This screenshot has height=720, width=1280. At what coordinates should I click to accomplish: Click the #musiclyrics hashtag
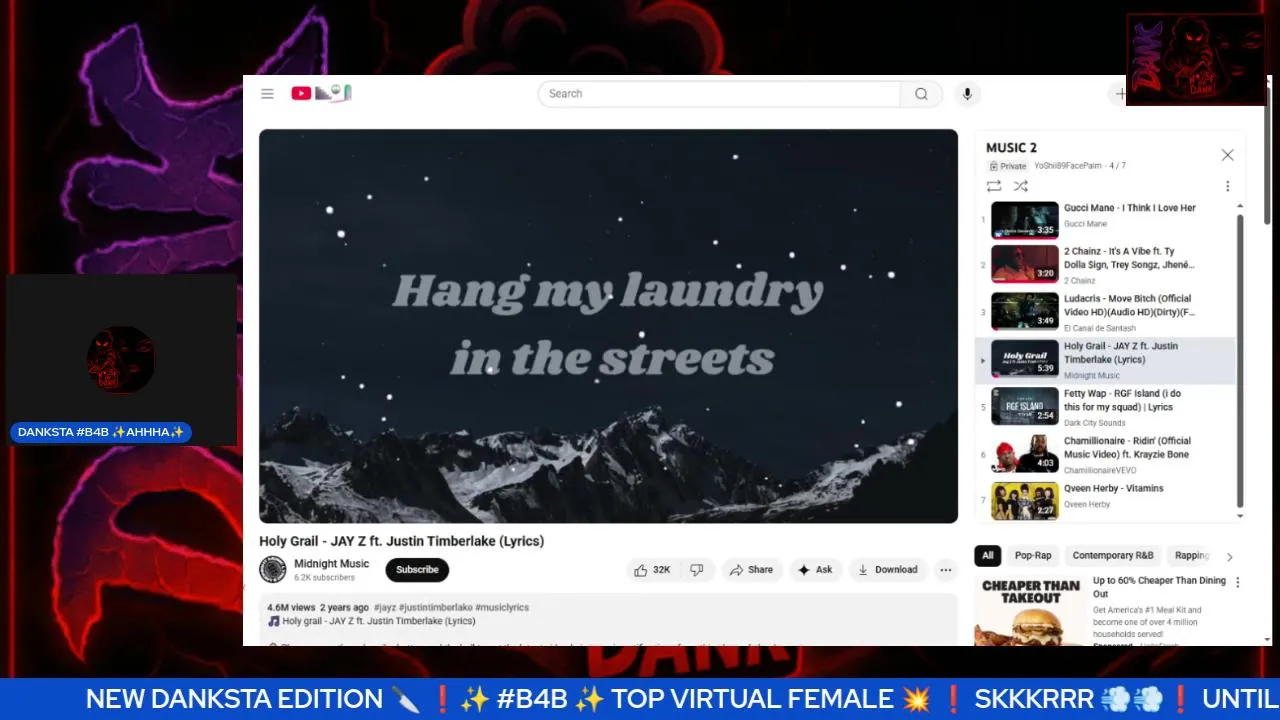pyautogui.click(x=502, y=608)
